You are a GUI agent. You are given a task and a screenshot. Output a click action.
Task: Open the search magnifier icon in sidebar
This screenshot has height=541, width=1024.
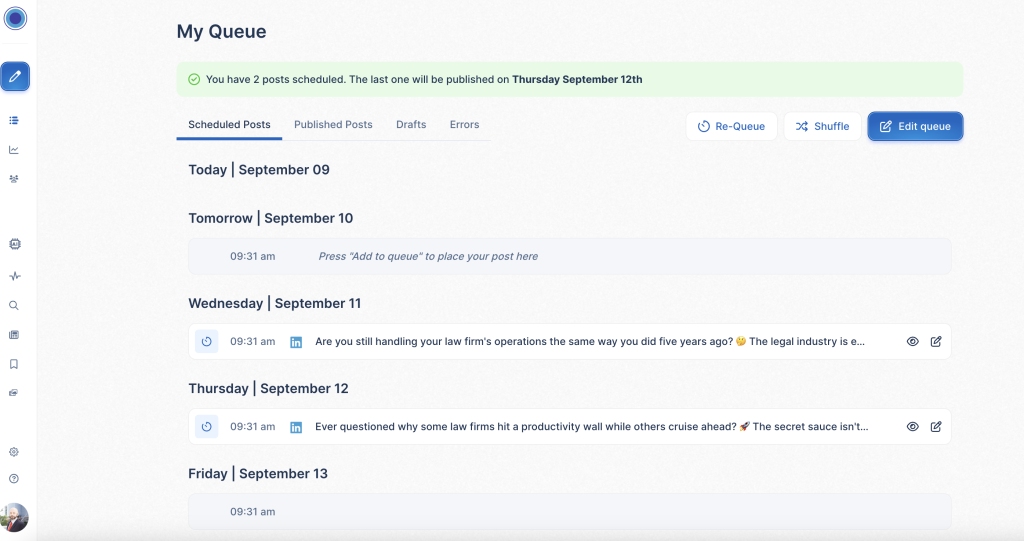[x=14, y=306]
